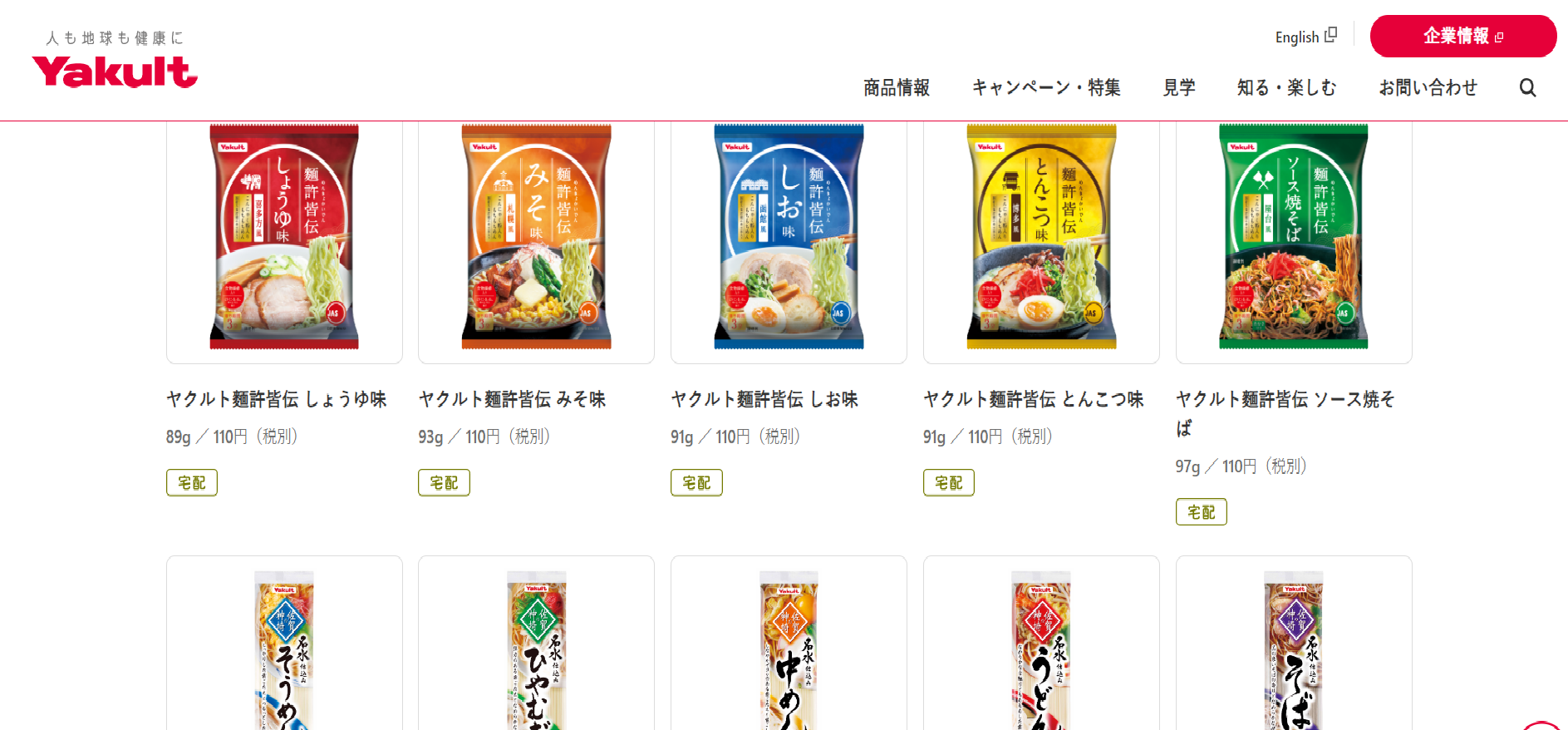Open the みそ味 ramen package image
1568x730 pixels.
click(536, 237)
